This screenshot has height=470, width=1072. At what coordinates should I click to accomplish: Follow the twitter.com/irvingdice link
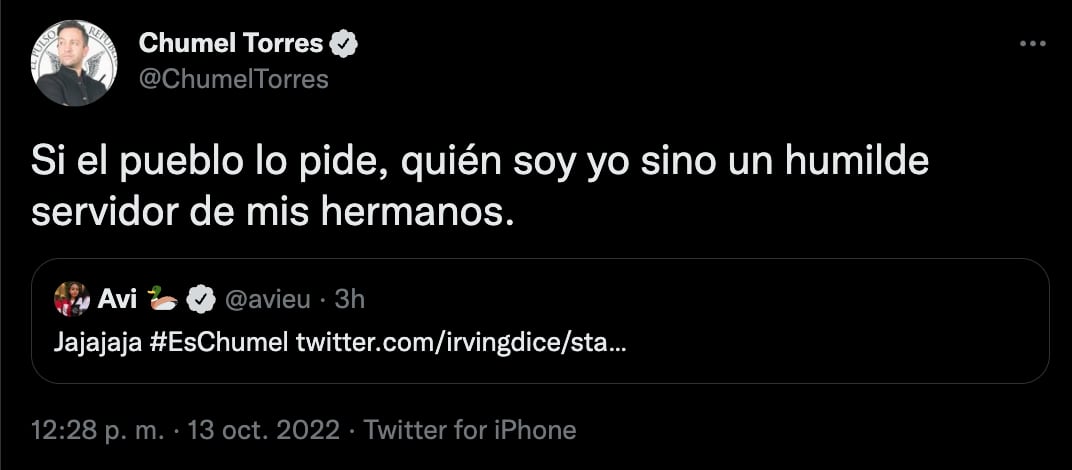coord(464,342)
